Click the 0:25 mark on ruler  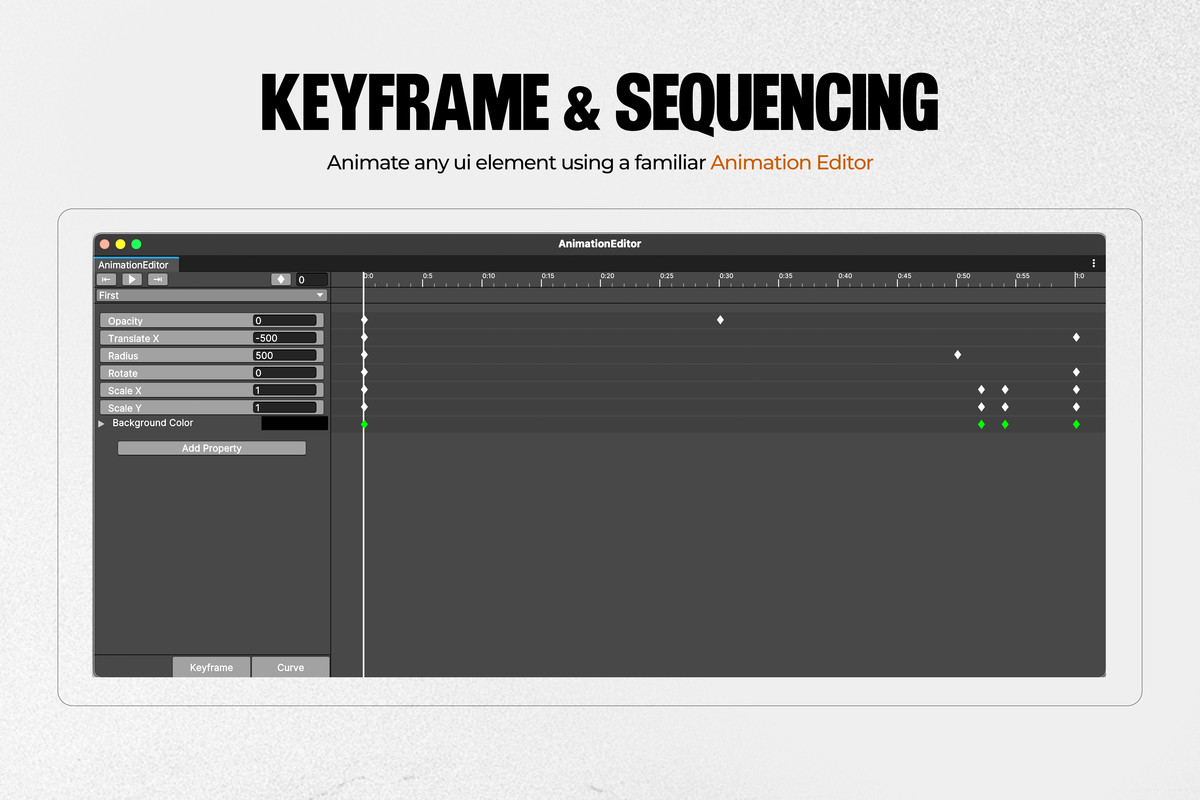[667, 276]
